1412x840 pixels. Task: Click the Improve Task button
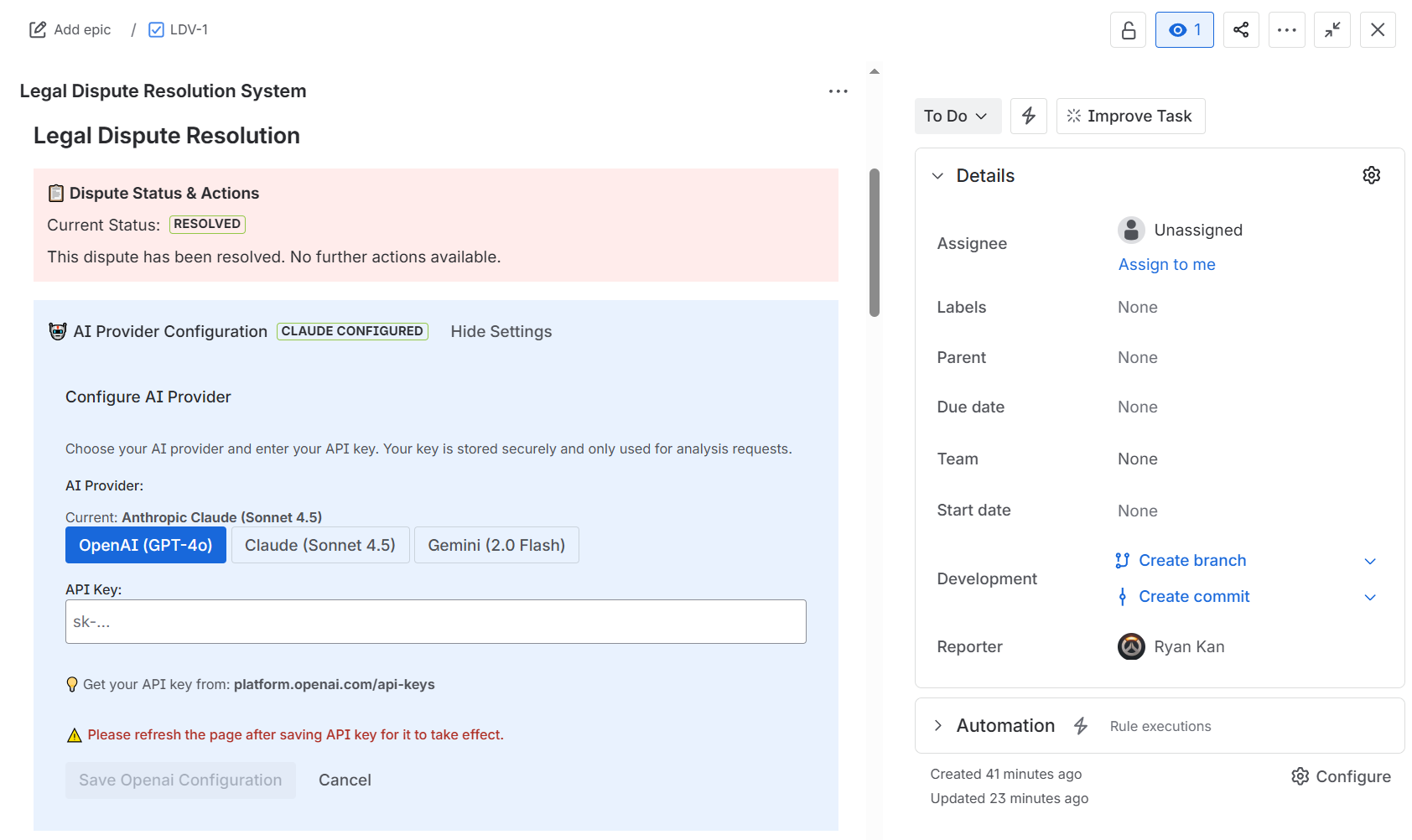tap(1130, 117)
